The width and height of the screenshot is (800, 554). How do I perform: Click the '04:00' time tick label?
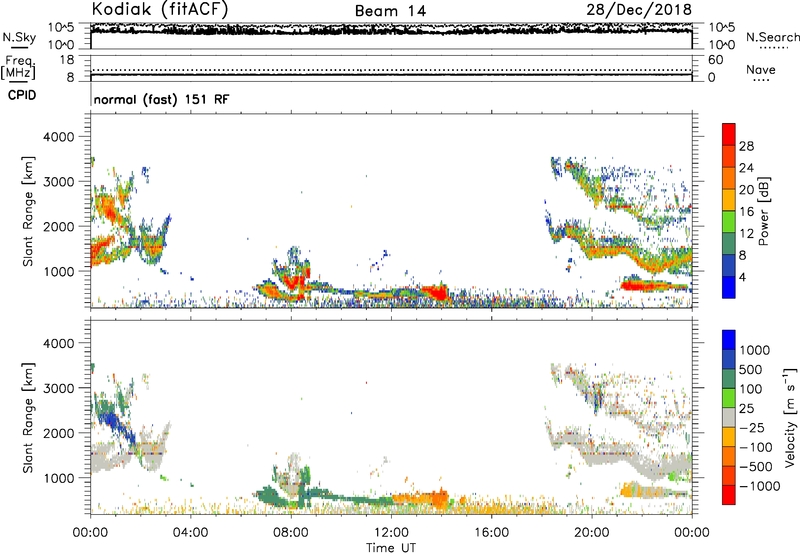click(x=190, y=533)
